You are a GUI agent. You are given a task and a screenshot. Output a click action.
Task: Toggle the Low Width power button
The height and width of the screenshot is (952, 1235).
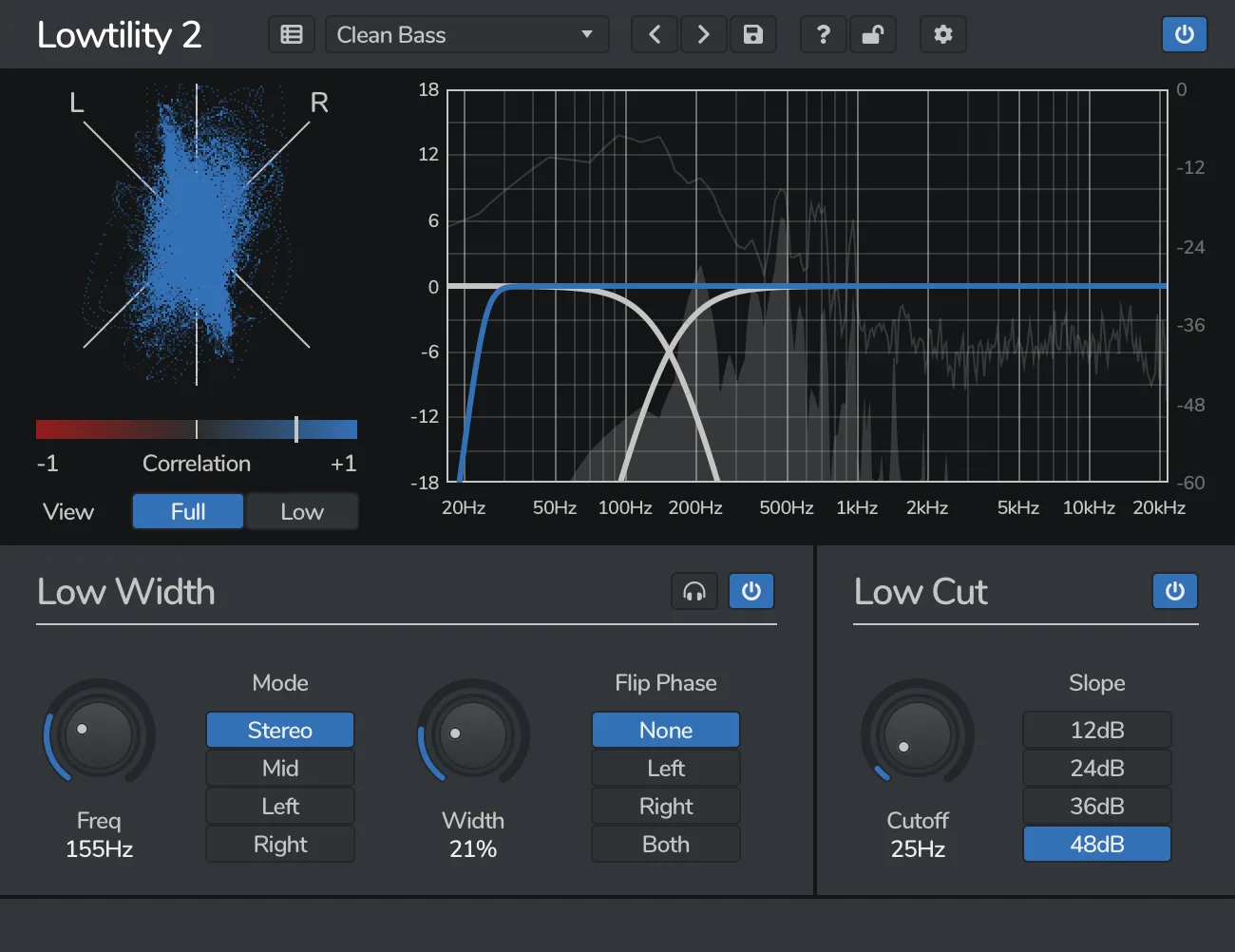click(x=751, y=591)
